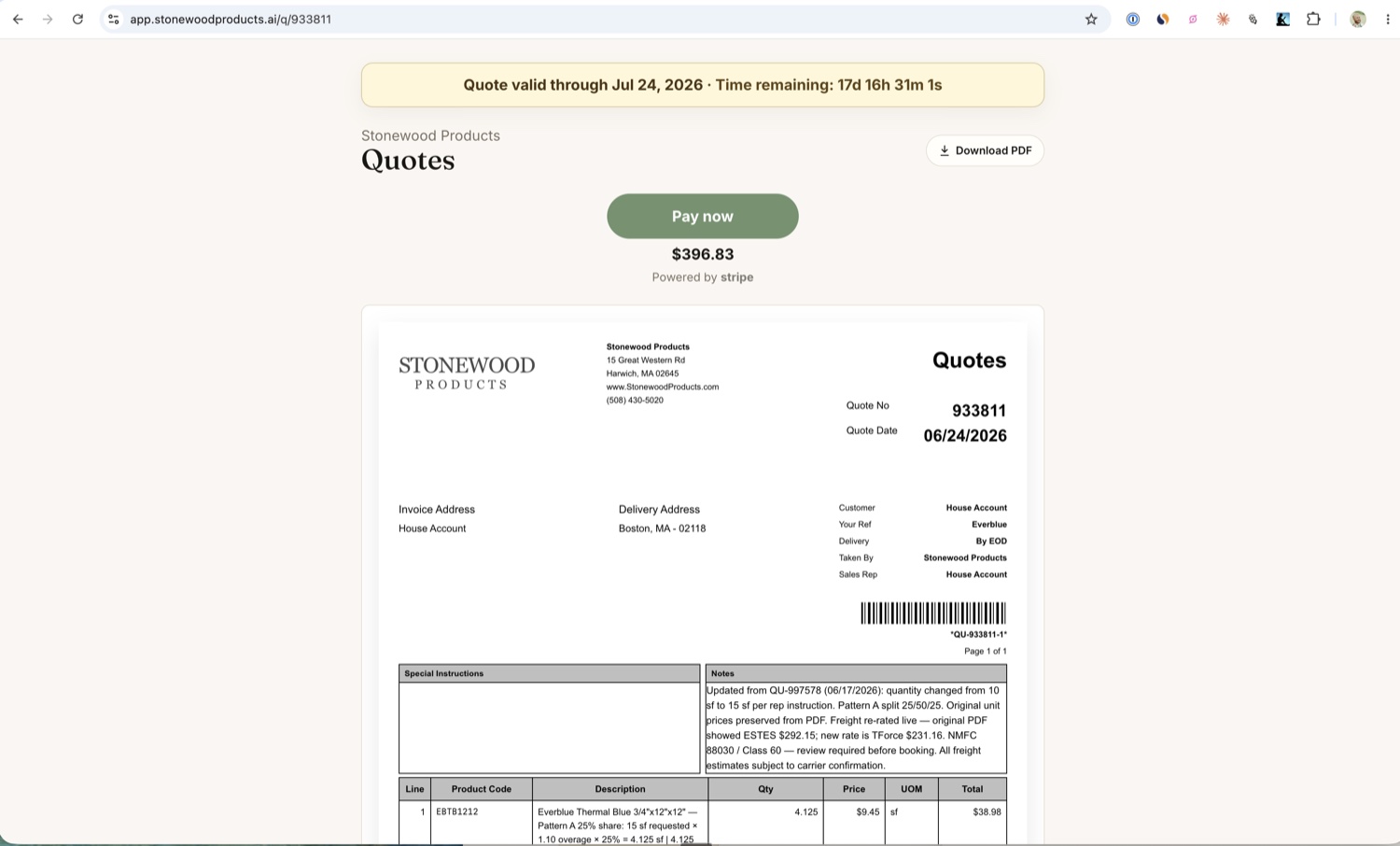This screenshot has height=846, width=1400.
Task: Select the quote date 06/24/2026
Action: tap(965, 436)
